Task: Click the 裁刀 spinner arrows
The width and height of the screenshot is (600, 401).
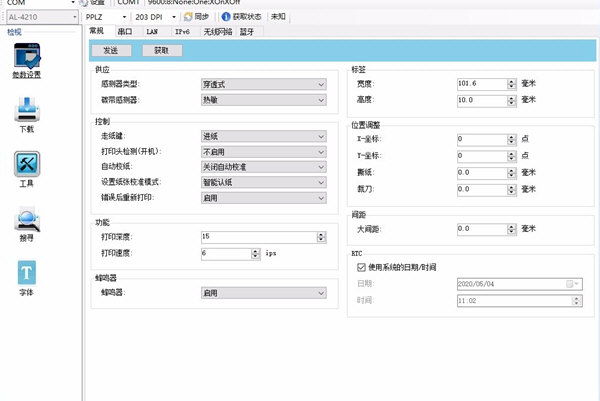Action: [x=512, y=190]
